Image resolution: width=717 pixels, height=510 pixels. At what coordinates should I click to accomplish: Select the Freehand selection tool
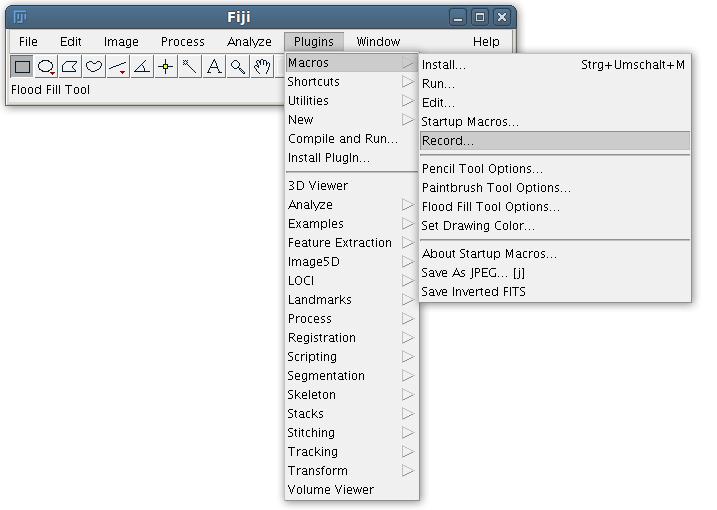coord(94,67)
